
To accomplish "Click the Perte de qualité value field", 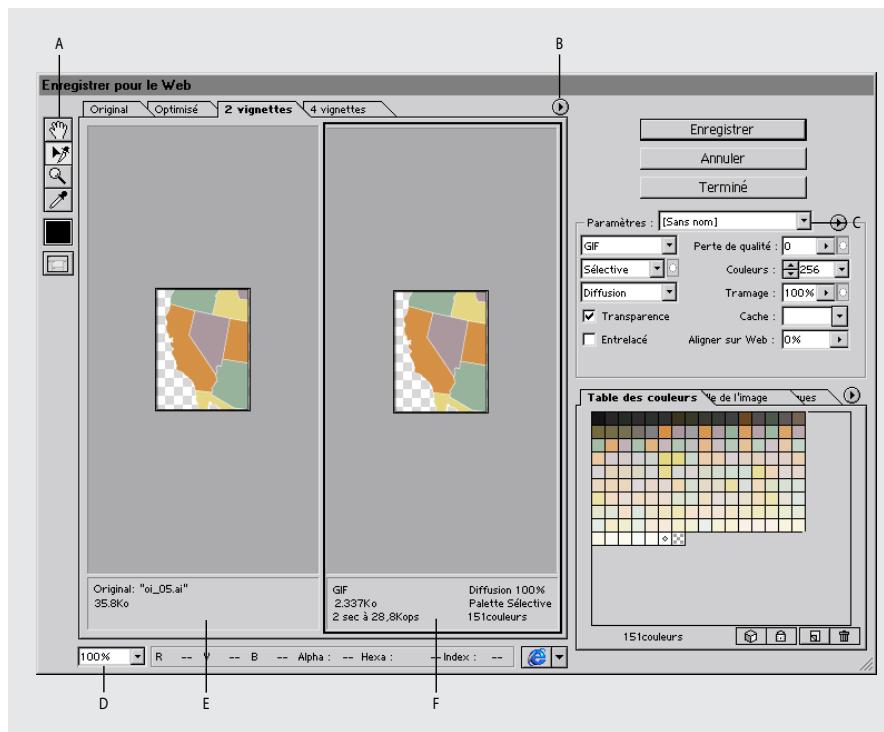I will (x=801, y=246).
